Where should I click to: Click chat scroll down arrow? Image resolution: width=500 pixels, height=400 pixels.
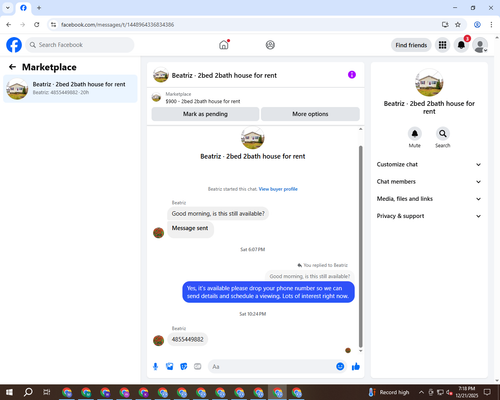point(360,351)
